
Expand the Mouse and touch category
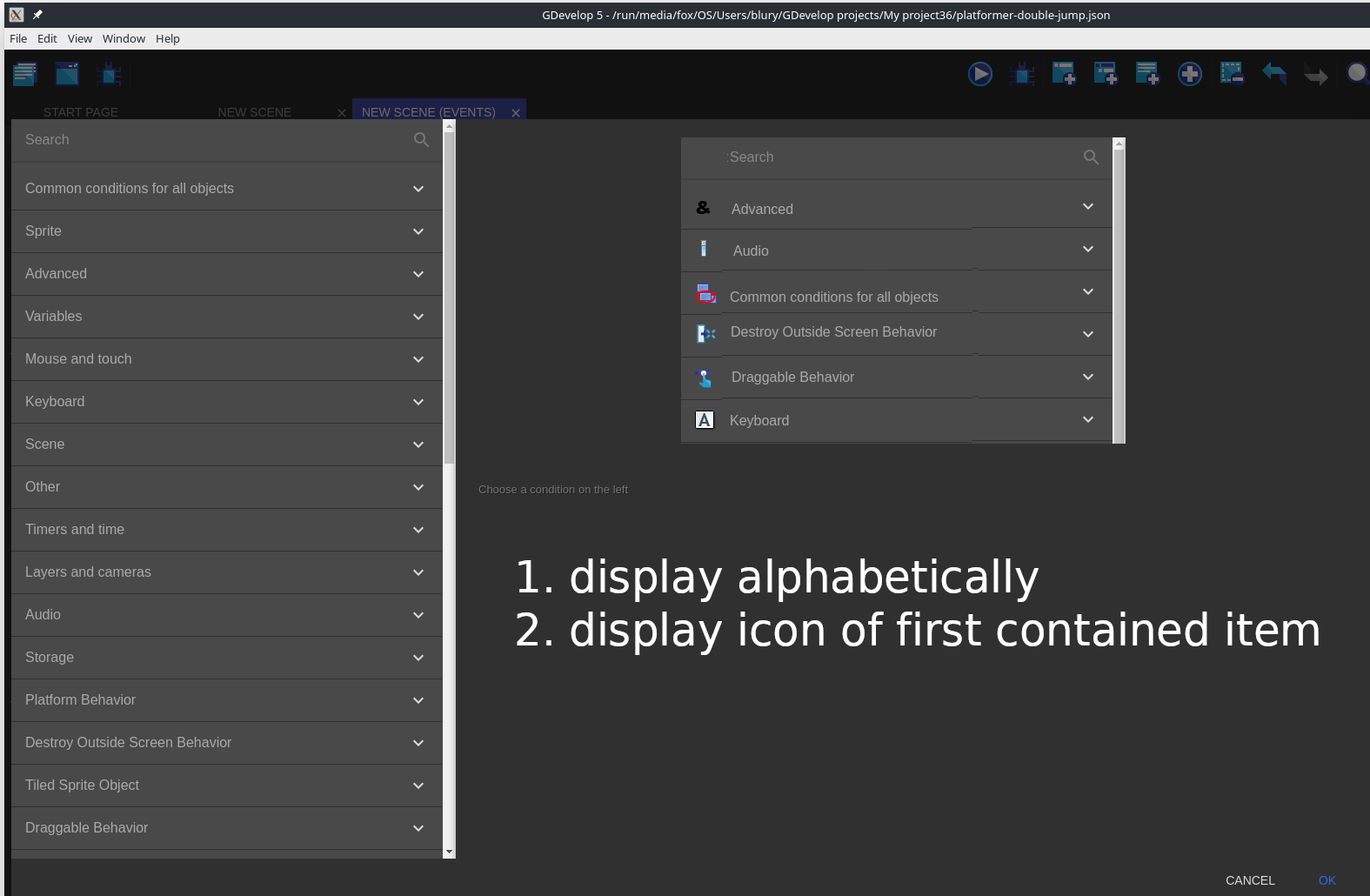[227, 359]
